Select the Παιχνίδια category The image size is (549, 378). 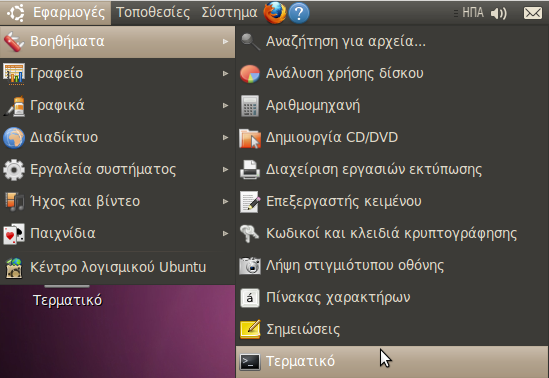[x=118, y=234]
